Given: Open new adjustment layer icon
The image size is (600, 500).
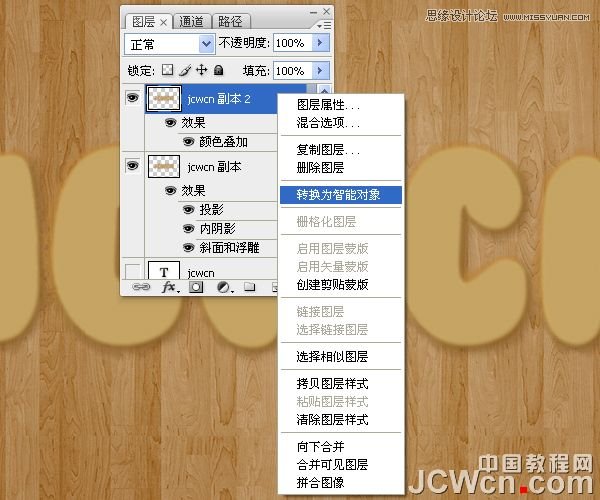Looking at the screenshot, I should [224, 287].
